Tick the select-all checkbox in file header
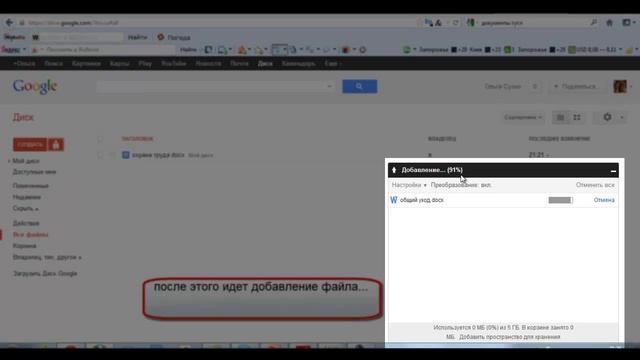Viewport: 640px width, 360px height. 100,139
